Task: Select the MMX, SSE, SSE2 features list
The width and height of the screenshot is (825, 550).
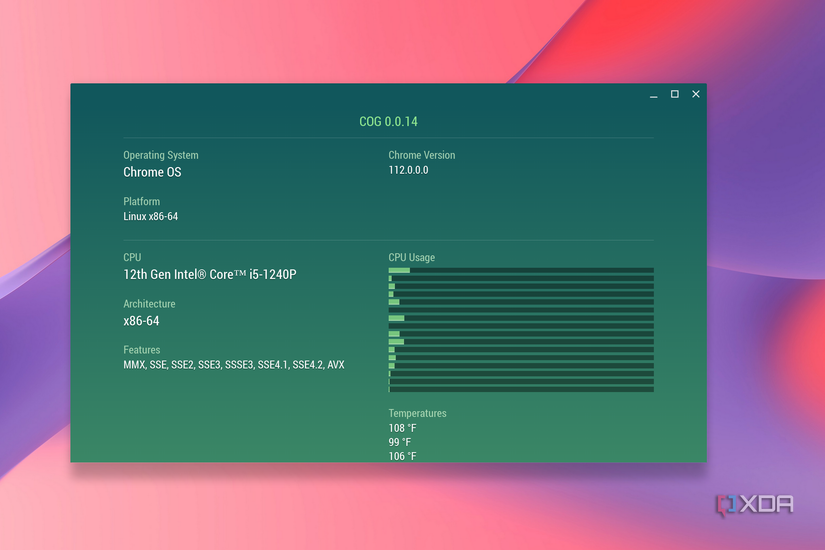Action: click(234, 365)
